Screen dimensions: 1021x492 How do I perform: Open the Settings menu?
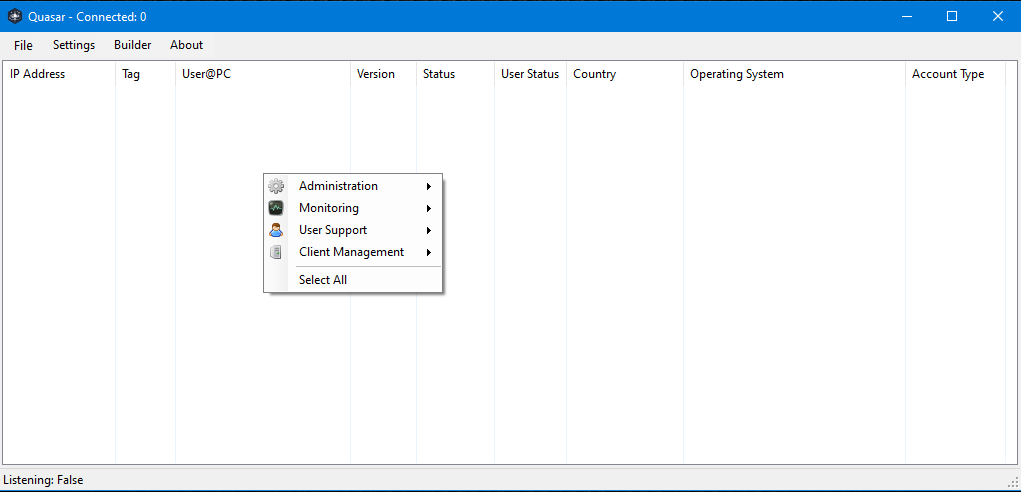[x=74, y=45]
